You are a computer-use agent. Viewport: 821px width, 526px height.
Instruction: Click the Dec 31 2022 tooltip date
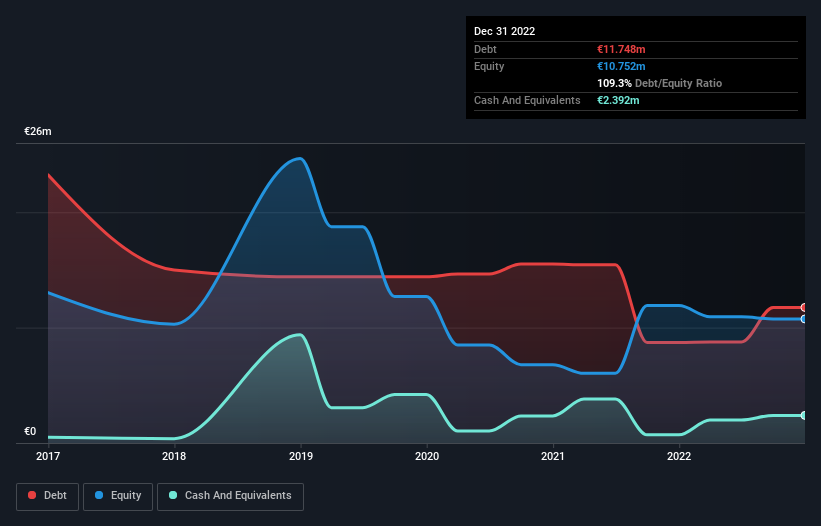point(504,31)
